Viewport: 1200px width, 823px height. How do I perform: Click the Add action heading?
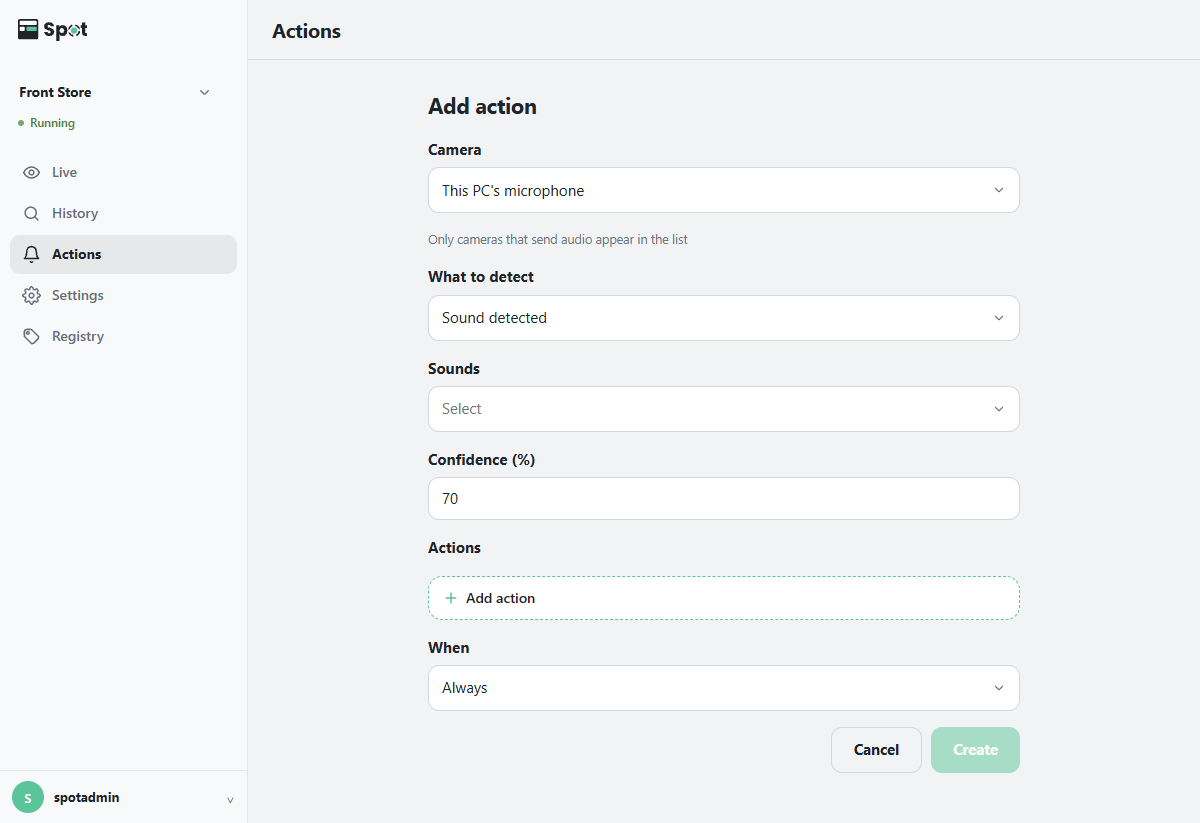482,107
